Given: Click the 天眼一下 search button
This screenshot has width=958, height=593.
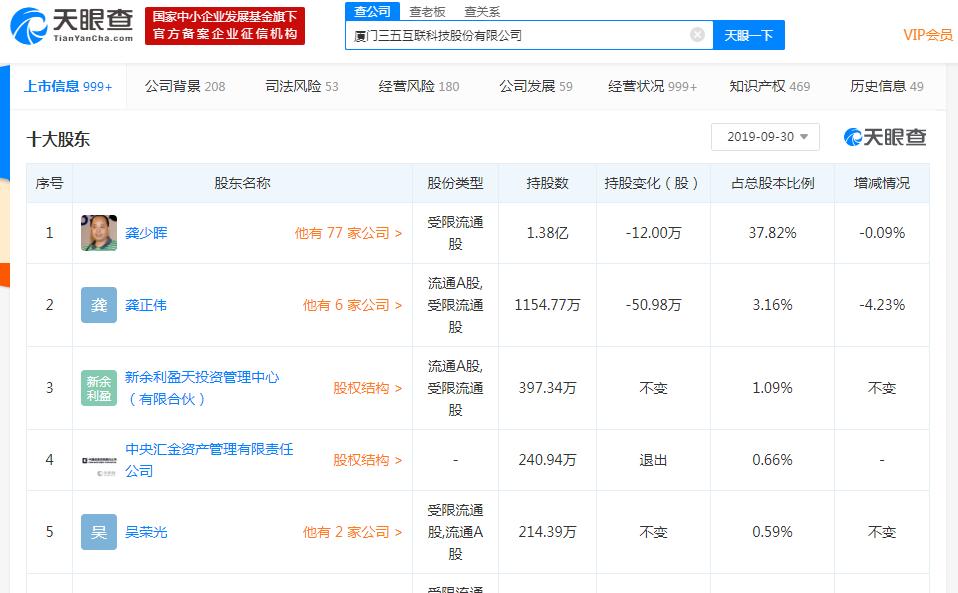Looking at the screenshot, I should [748, 35].
